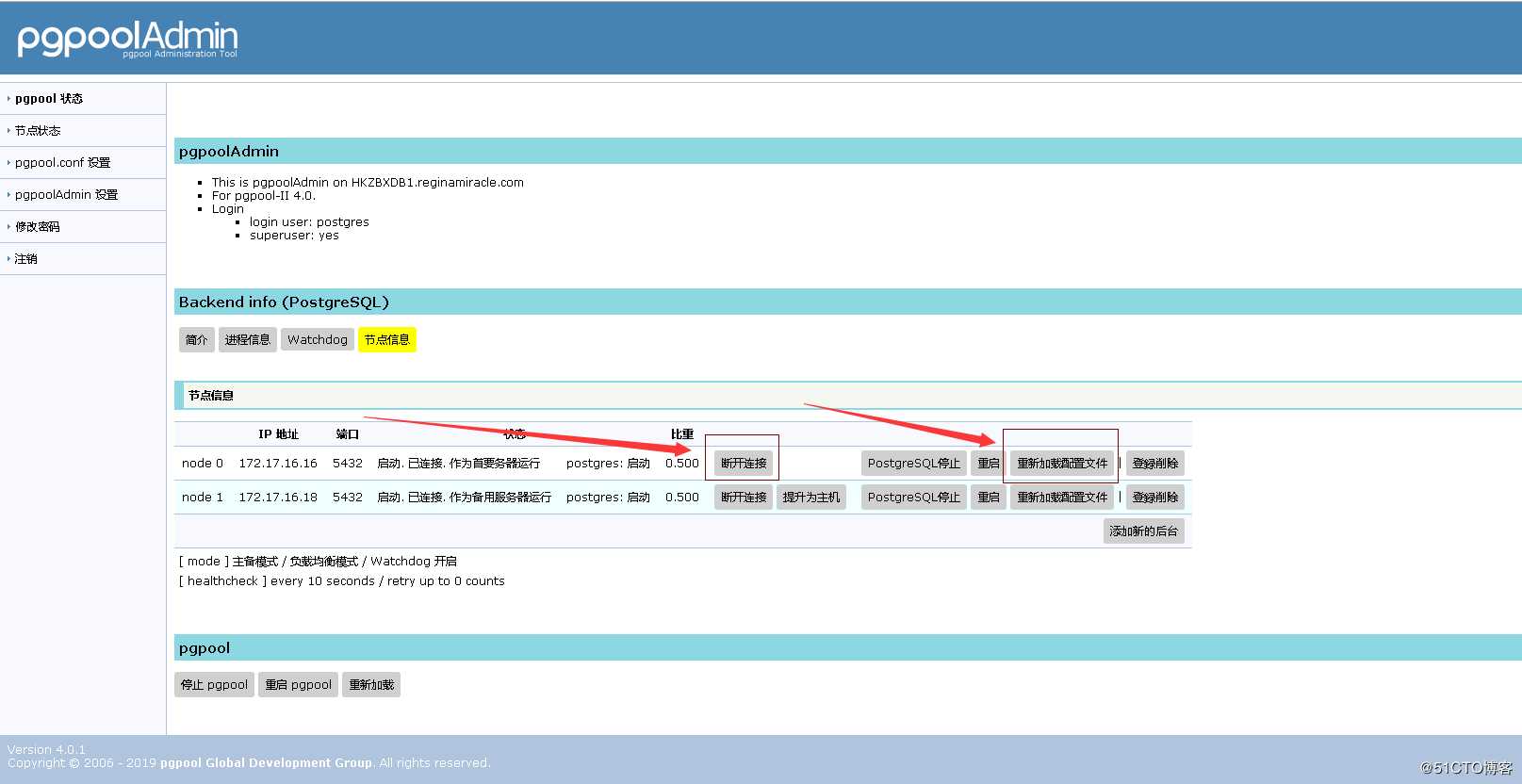Image resolution: width=1522 pixels, height=784 pixels.
Task: Open the 节点状态 sidebar menu
Action: [x=38, y=131]
